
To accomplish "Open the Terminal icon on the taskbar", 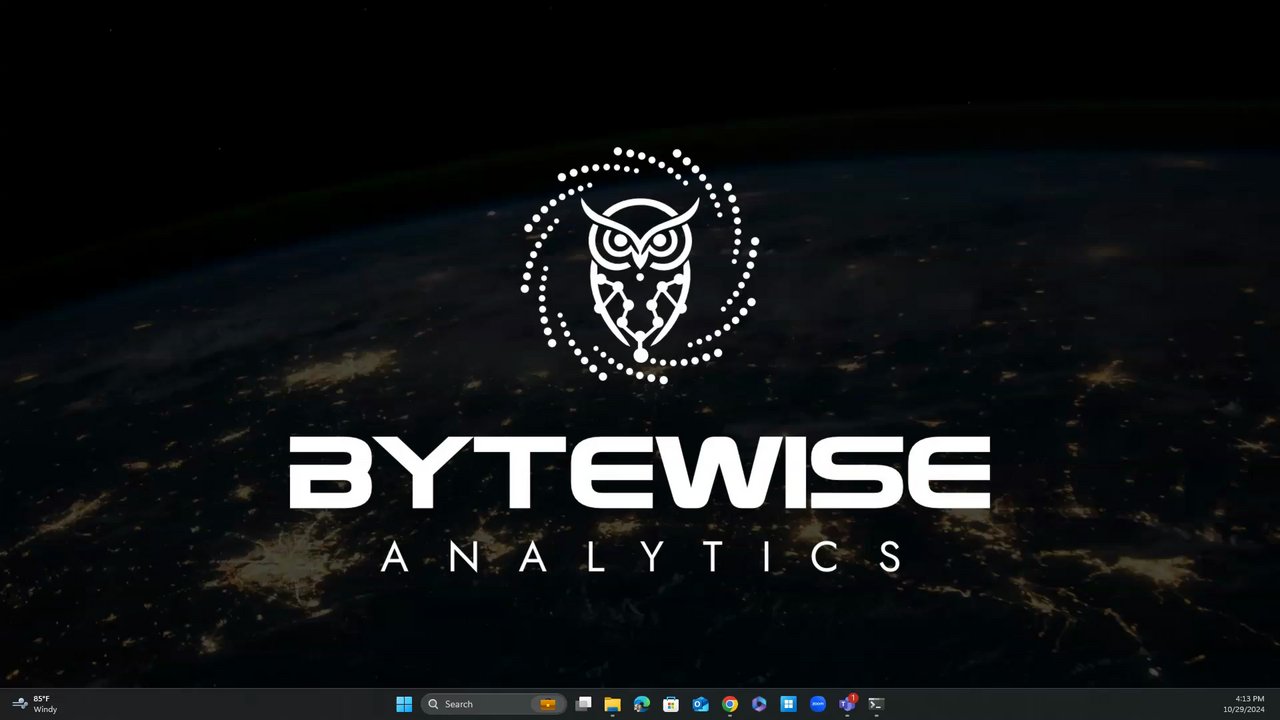I will (876, 704).
